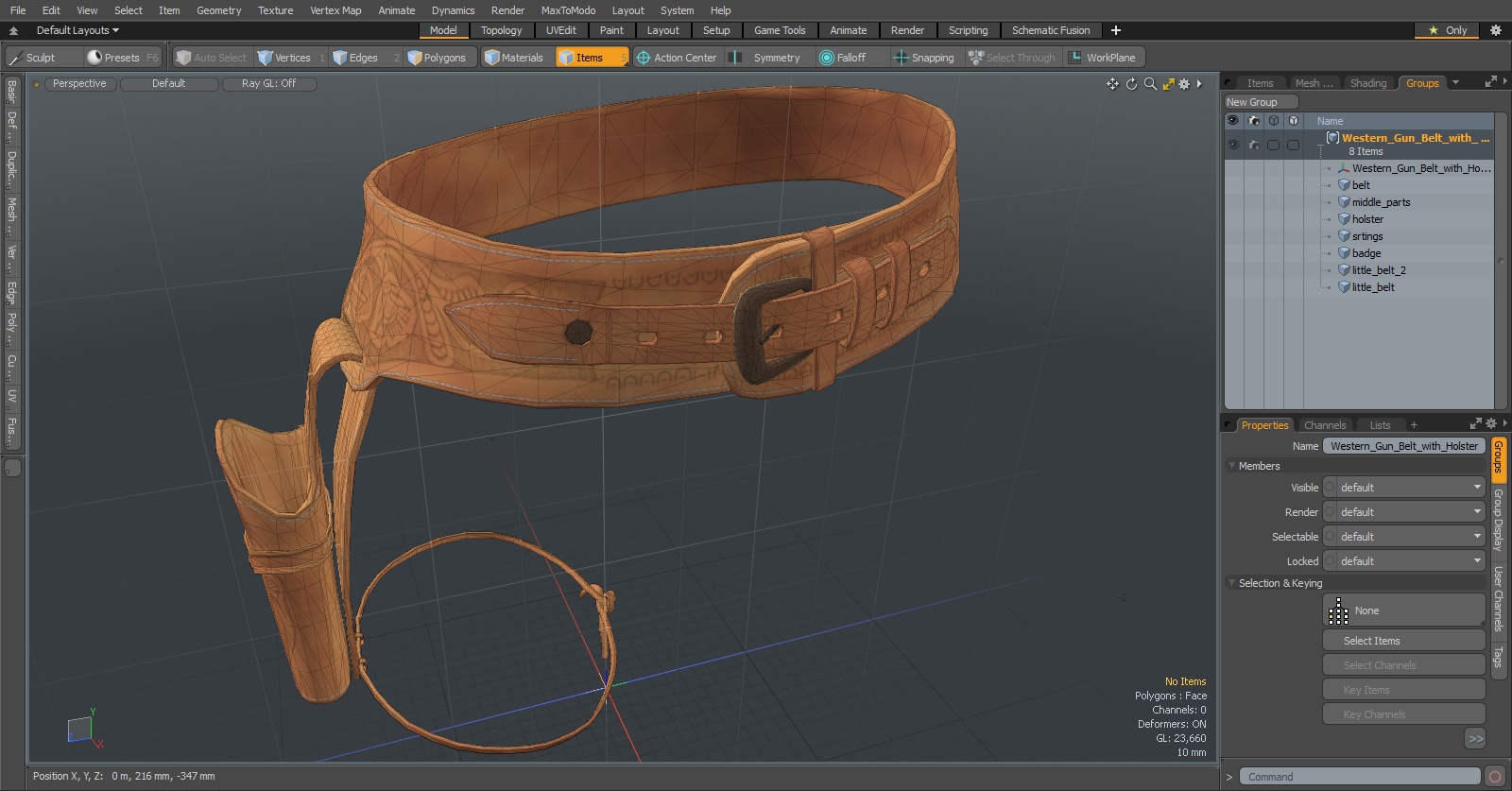
Task: Open Default Layouts dropdown
Action: point(77,30)
